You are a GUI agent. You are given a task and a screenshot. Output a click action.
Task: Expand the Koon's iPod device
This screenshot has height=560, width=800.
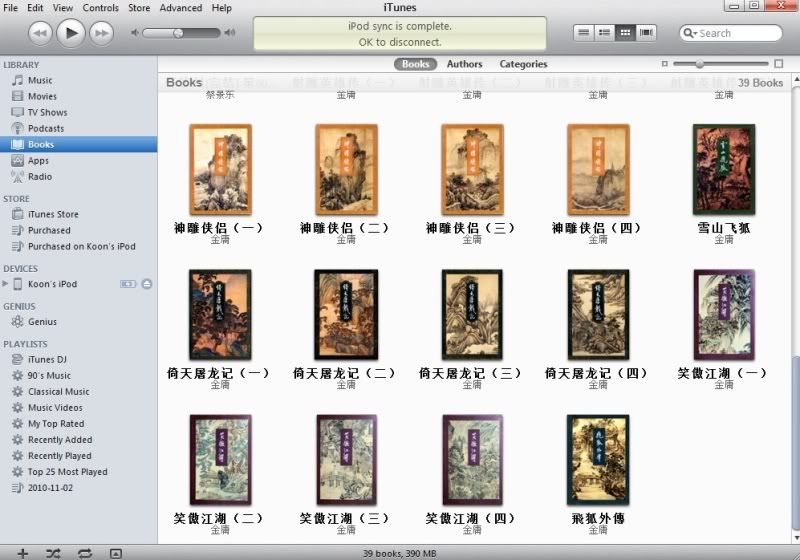[x=6, y=284]
